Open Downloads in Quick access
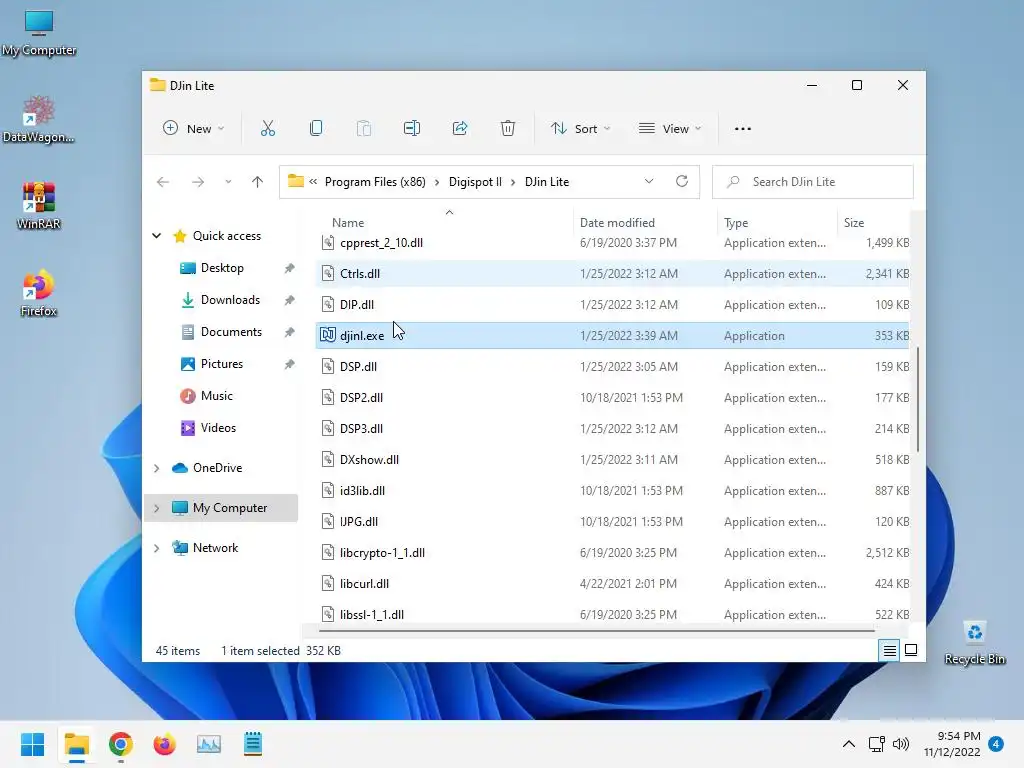 230,300
